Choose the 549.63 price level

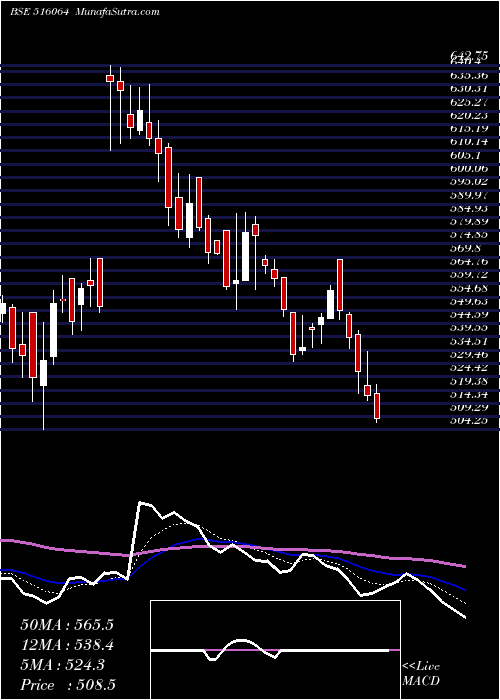tap(469, 301)
